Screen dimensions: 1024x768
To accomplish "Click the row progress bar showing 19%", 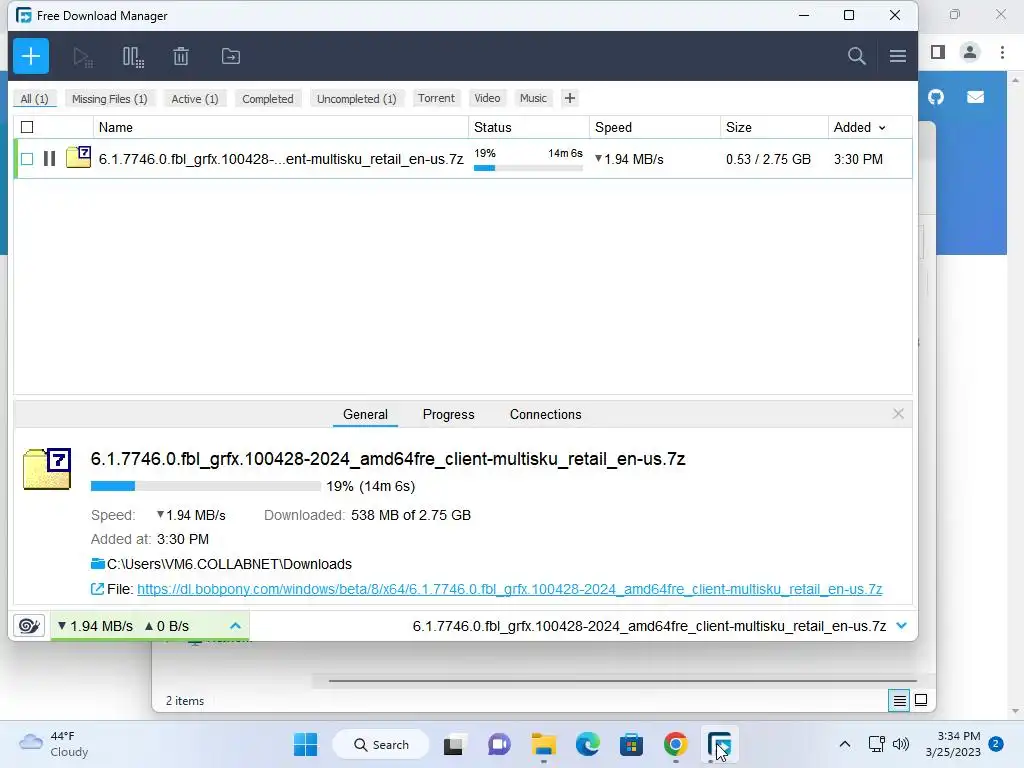I will pyautogui.click(x=528, y=168).
